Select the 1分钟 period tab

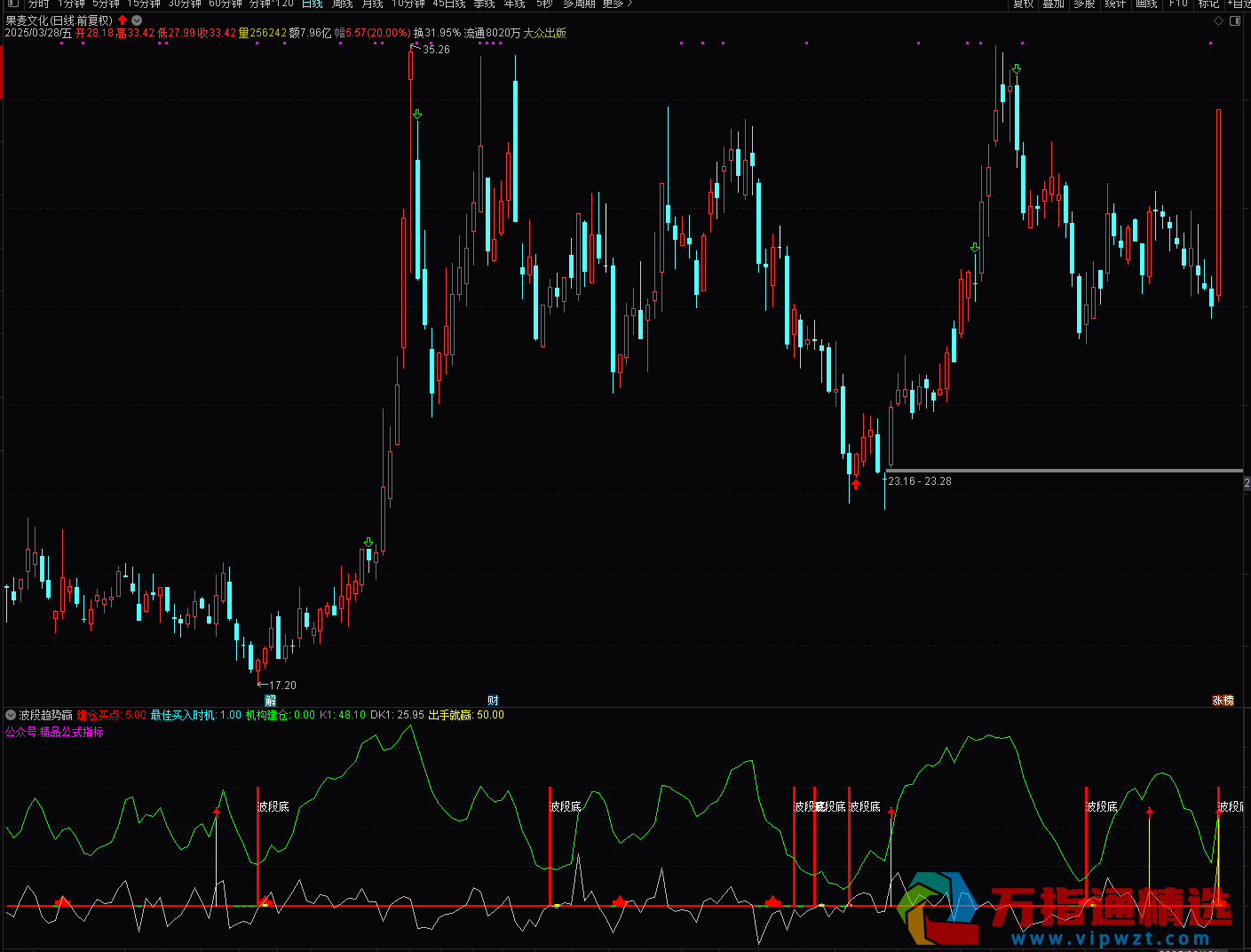point(72,4)
